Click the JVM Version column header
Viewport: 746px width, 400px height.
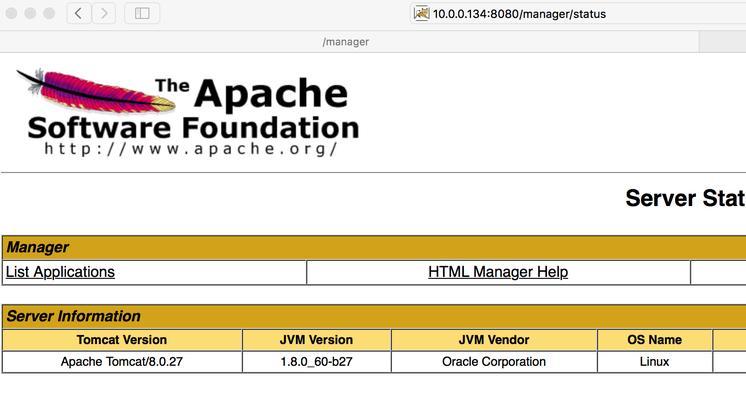tap(316, 340)
